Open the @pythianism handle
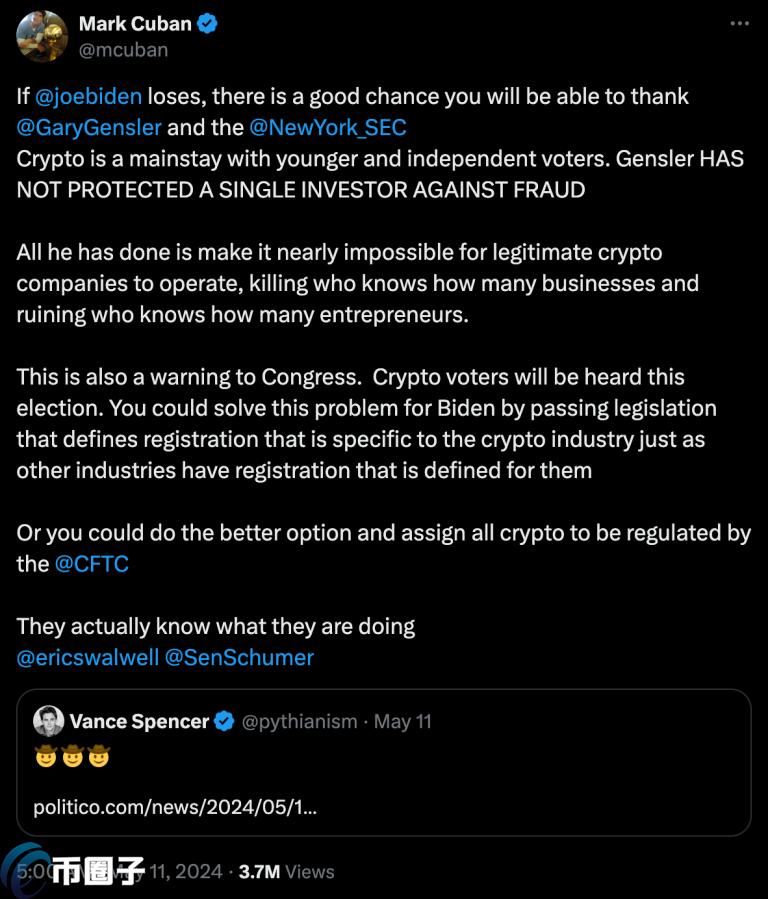 299,721
